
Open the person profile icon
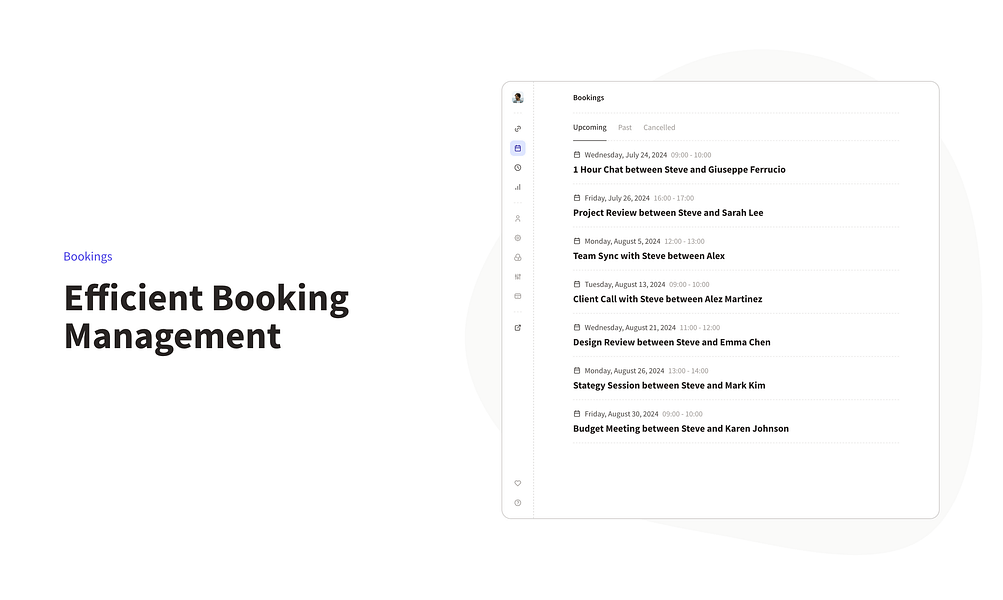coord(517,219)
